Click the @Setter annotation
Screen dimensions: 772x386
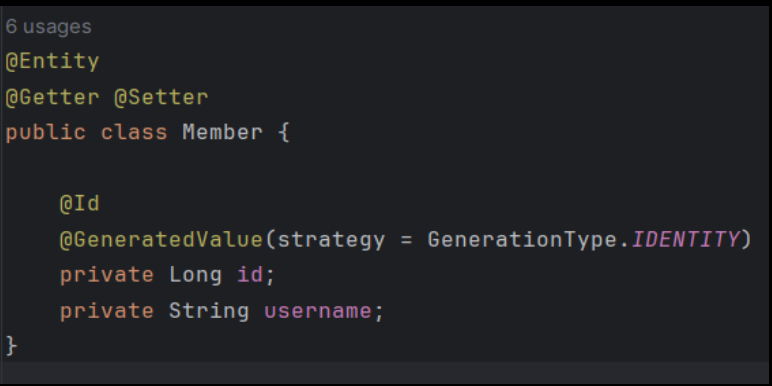coord(161,97)
